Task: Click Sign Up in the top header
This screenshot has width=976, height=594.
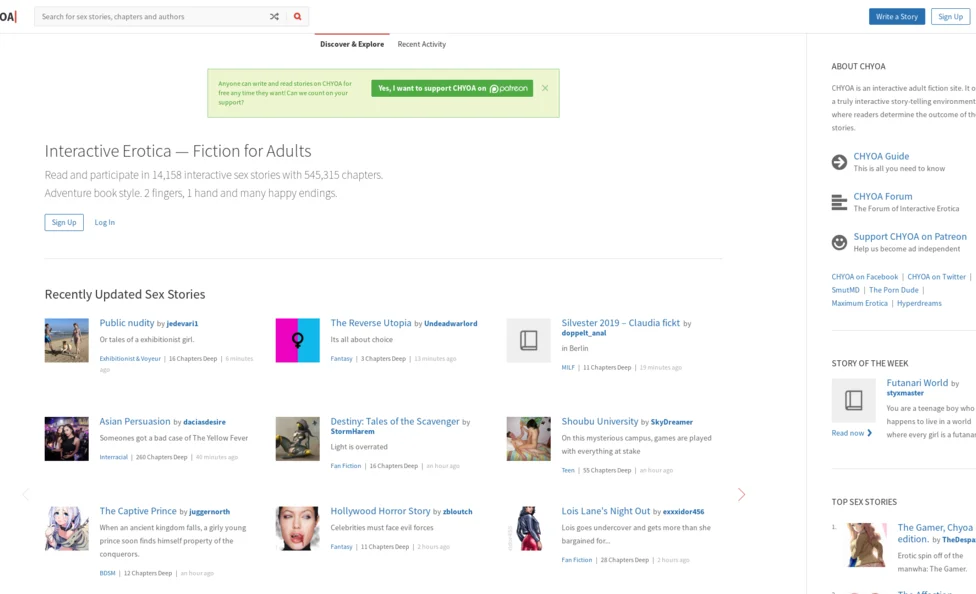Action: [x=950, y=17]
